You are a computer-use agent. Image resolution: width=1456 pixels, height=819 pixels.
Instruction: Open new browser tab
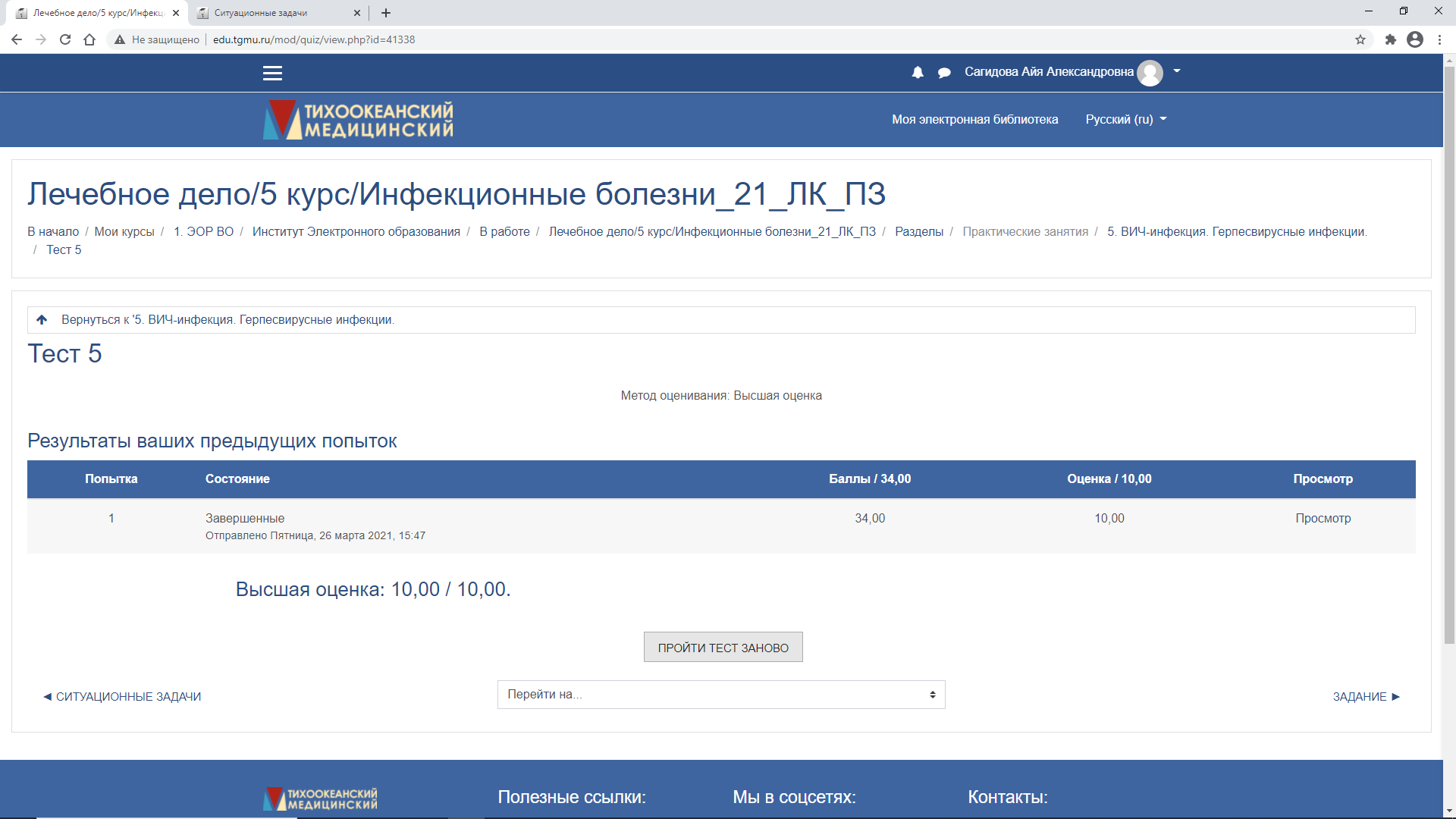click(386, 13)
